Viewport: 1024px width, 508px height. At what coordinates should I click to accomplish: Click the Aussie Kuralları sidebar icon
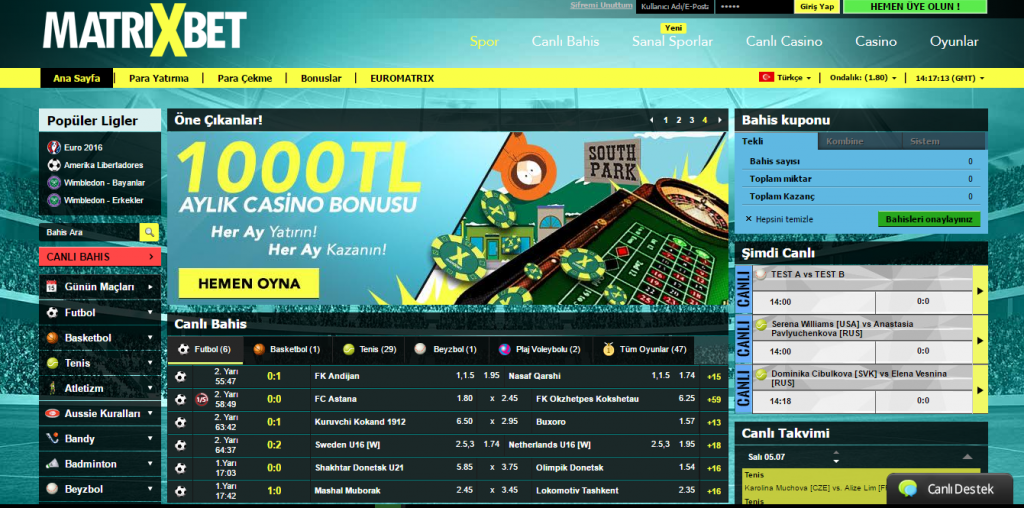pos(52,413)
